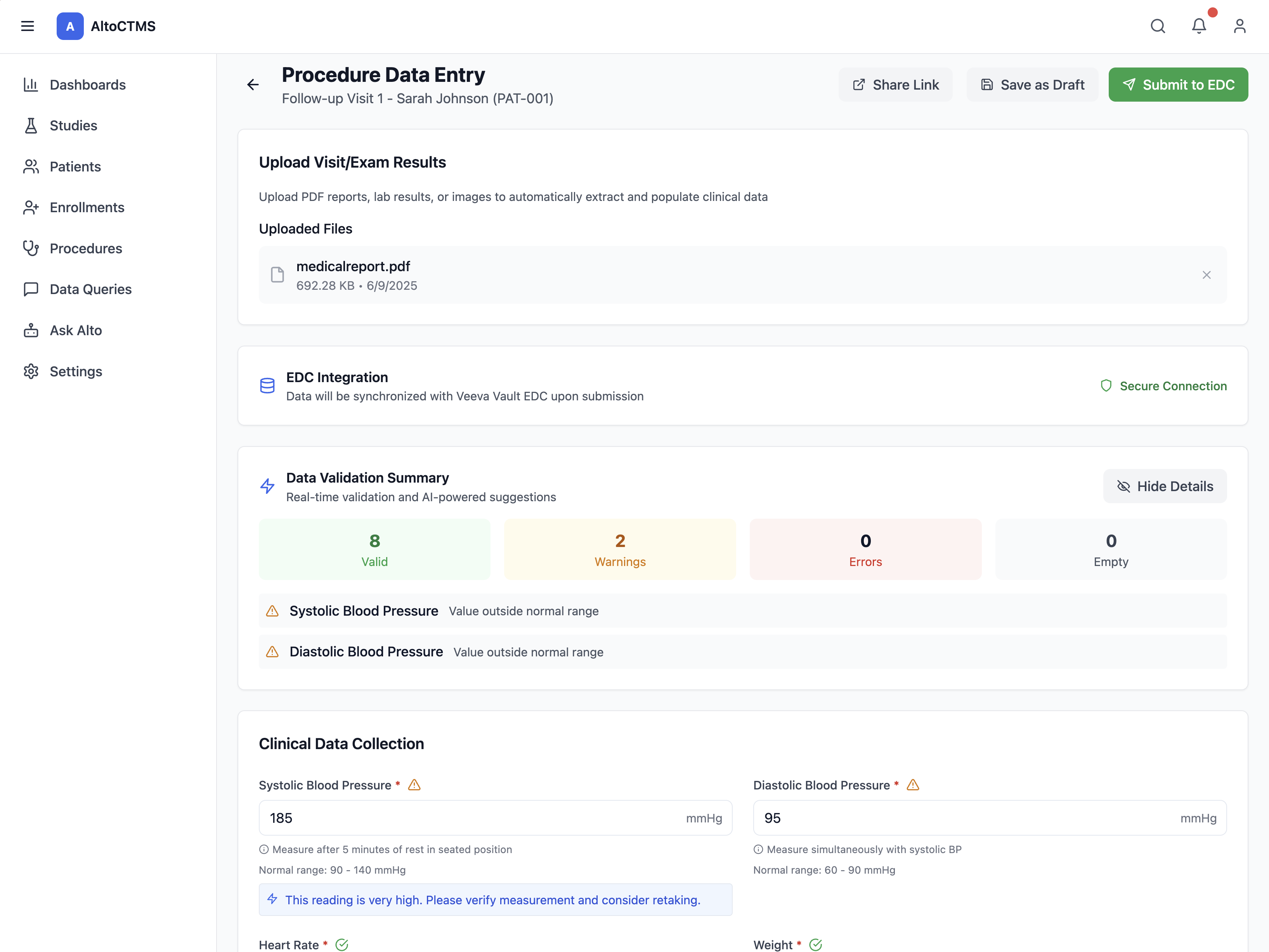This screenshot has height=952, width=1269.
Task: Click the Secure Connection shield icon
Action: 1107,385
